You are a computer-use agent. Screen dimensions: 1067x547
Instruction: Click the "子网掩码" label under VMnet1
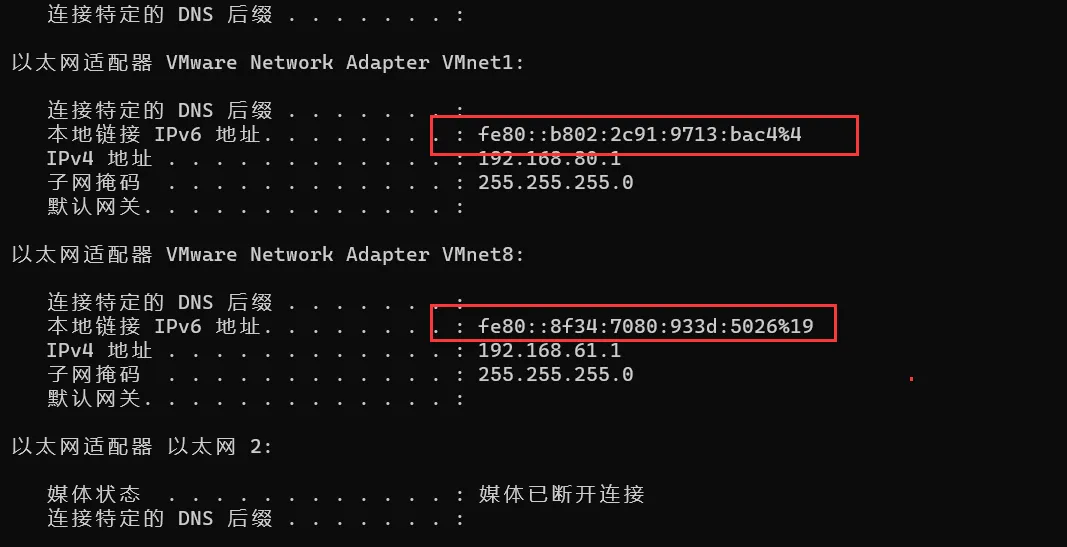(94, 183)
